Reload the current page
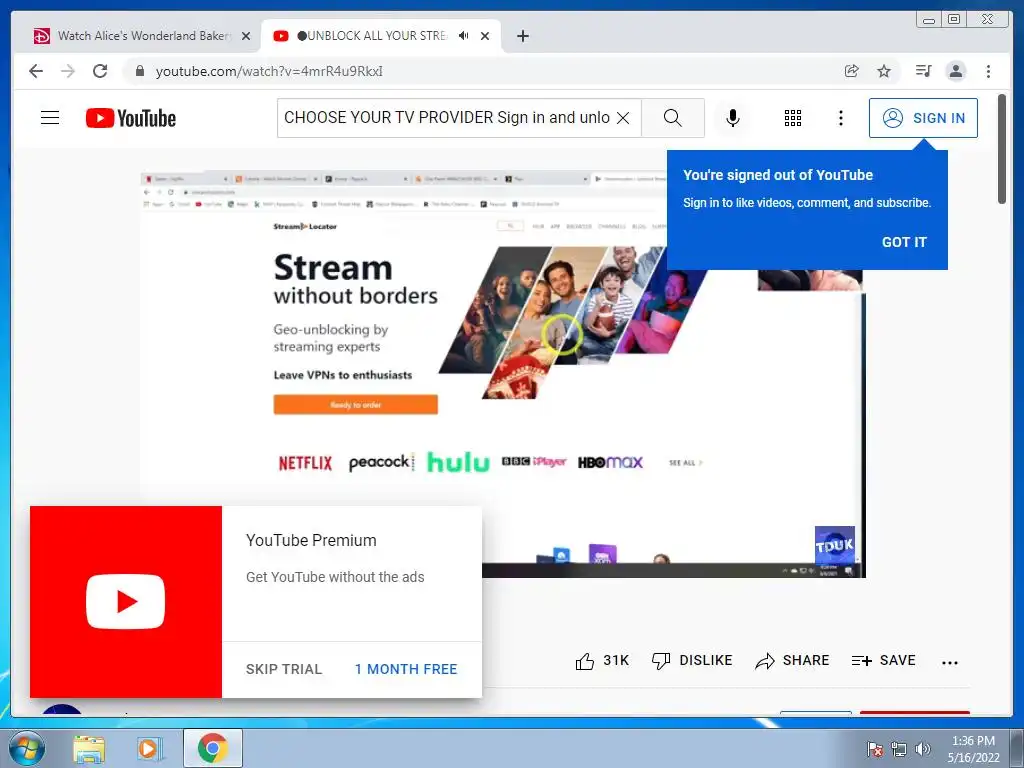This screenshot has width=1024, height=768. [x=100, y=71]
